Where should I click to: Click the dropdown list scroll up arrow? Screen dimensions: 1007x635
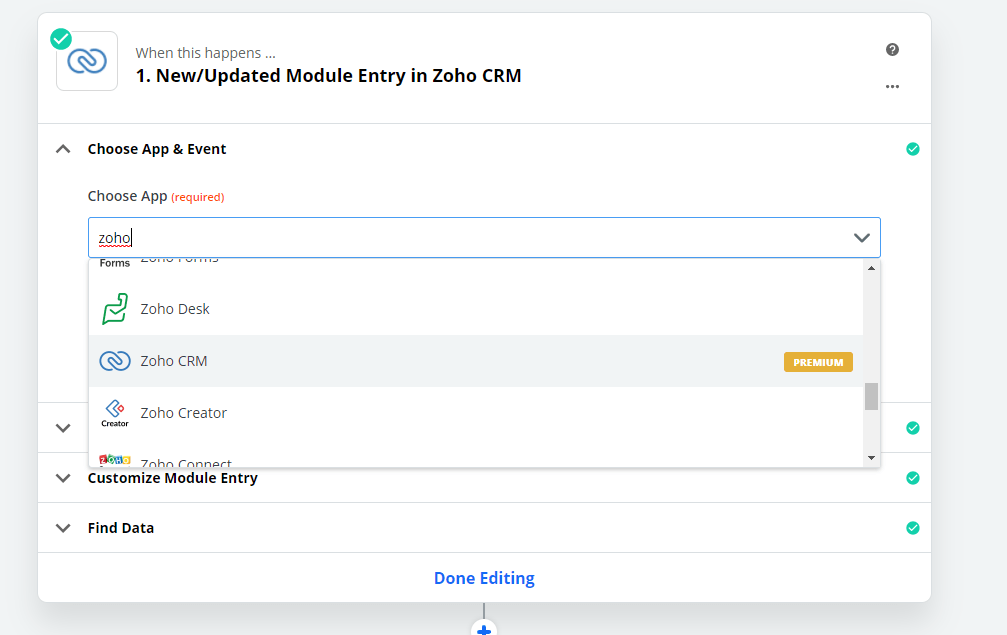point(871,268)
